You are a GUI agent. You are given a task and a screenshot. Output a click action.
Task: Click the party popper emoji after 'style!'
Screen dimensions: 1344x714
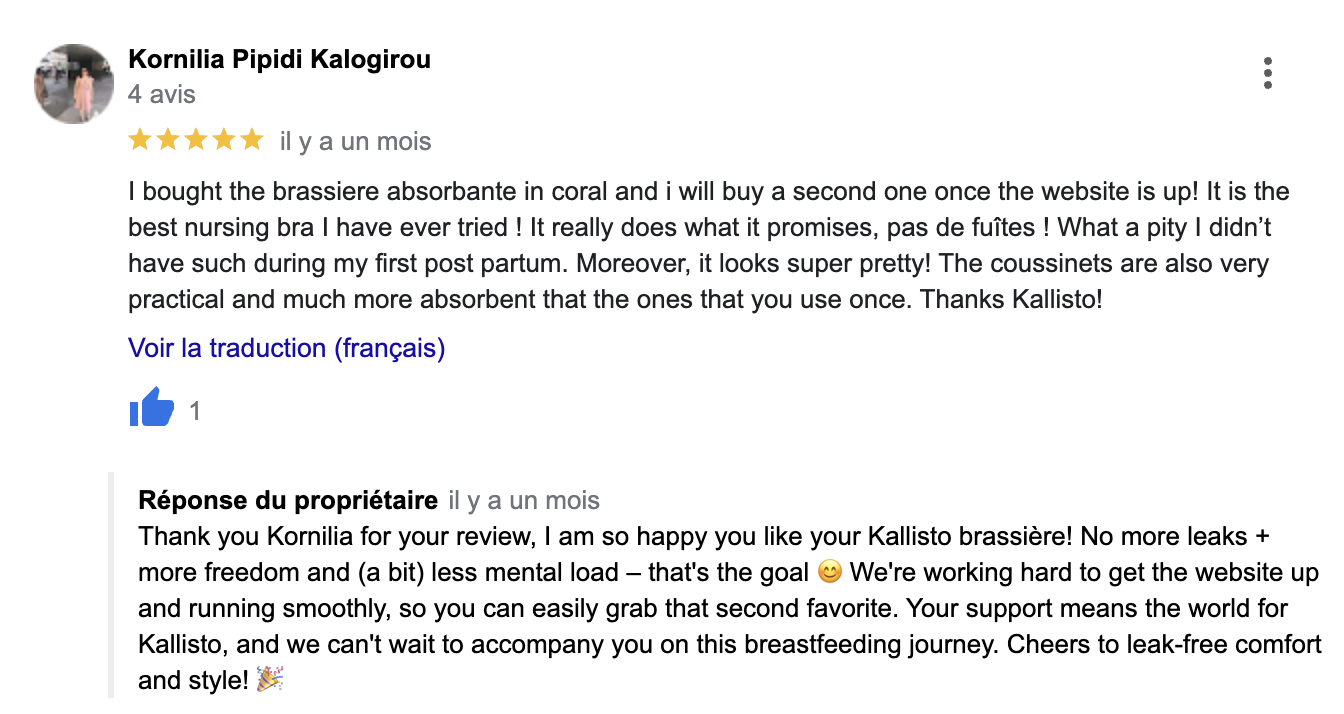click(x=270, y=681)
